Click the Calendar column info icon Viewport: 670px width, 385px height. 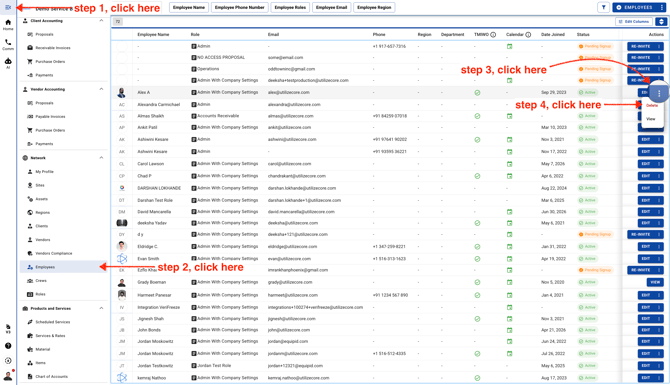pos(528,35)
